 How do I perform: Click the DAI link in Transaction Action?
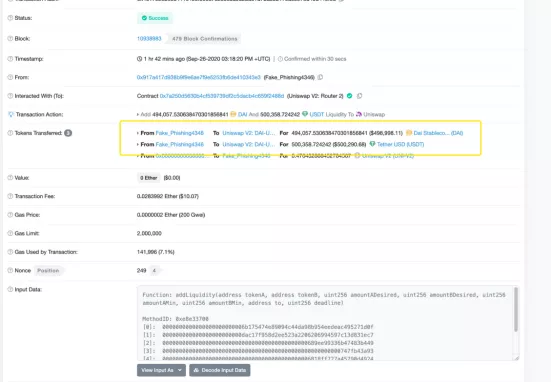pyautogui.click(x=242, y=114)
